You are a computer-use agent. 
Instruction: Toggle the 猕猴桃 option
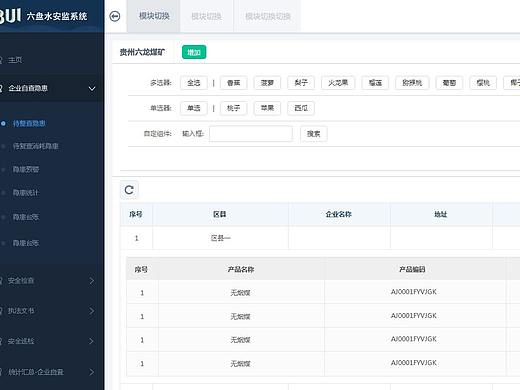(412, 83)
